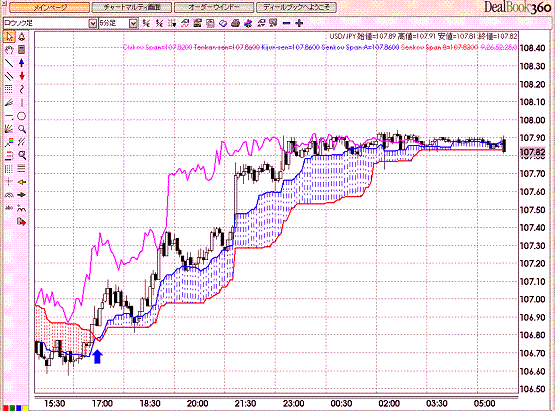
Task: Switch to the チャートマルチ画面 tab
Action: (x=132, y=7)
